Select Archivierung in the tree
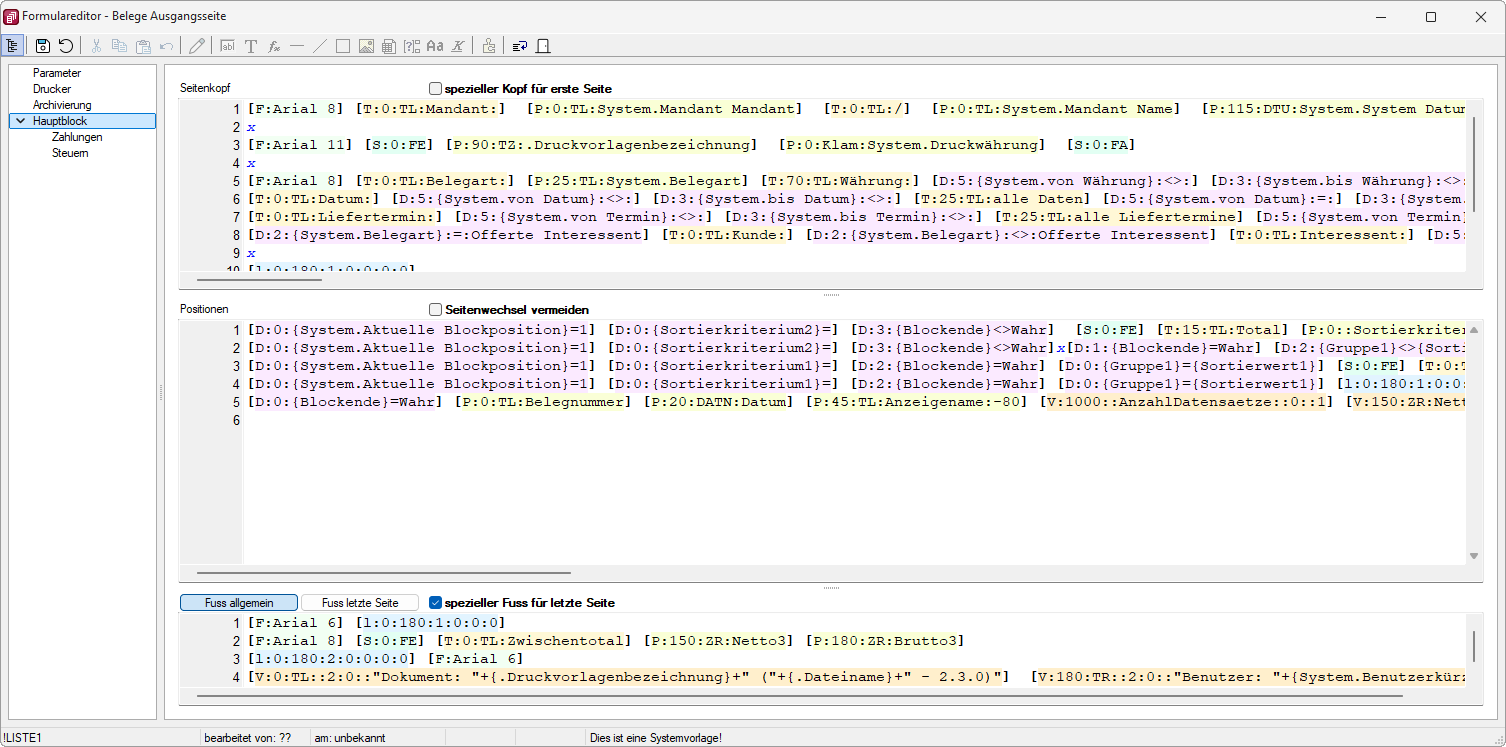Image resolution: width=1506 pixels, height=747 pixels. coord(62,105)
